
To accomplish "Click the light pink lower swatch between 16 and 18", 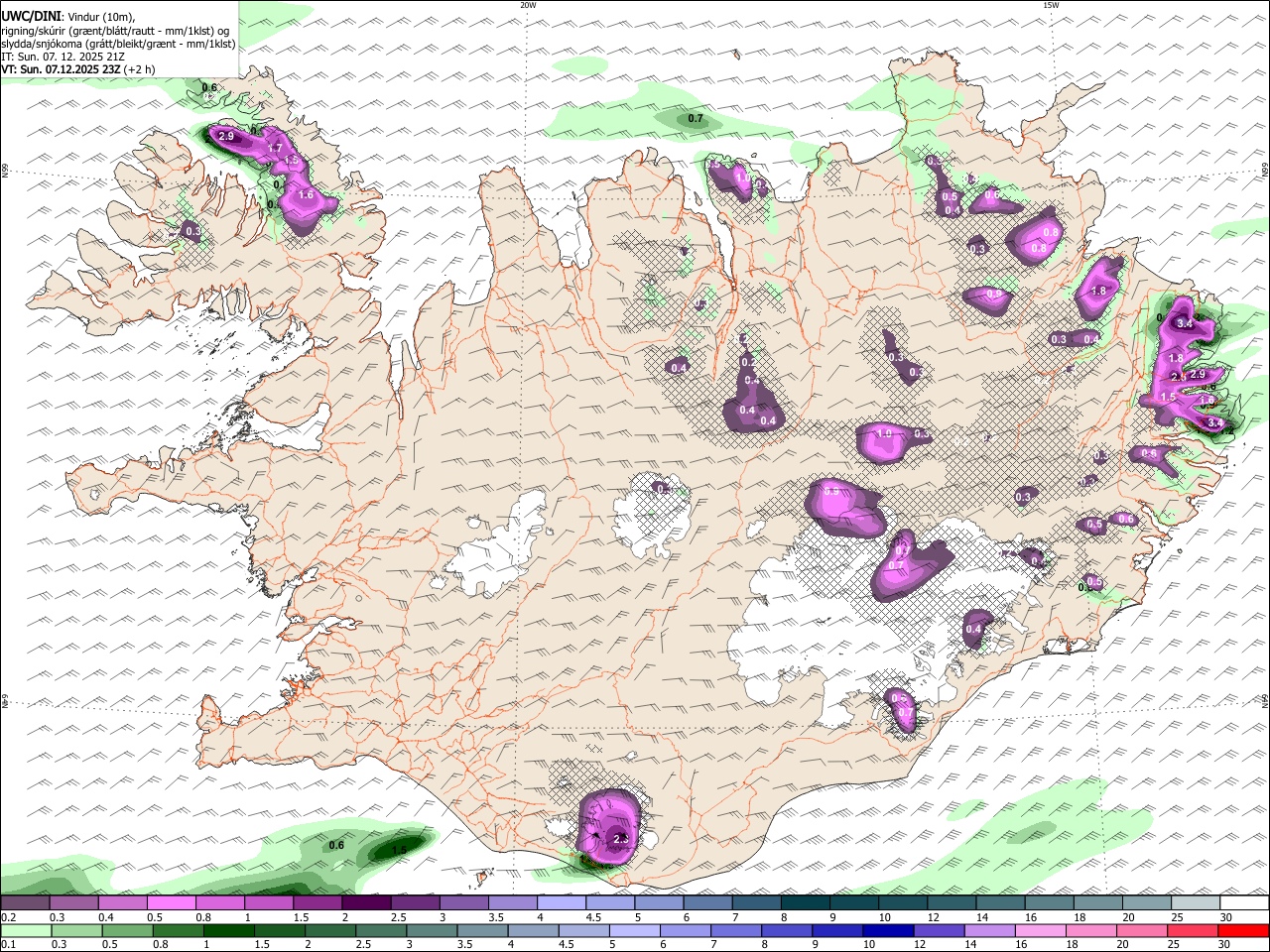I will (x=1039, y=931).
